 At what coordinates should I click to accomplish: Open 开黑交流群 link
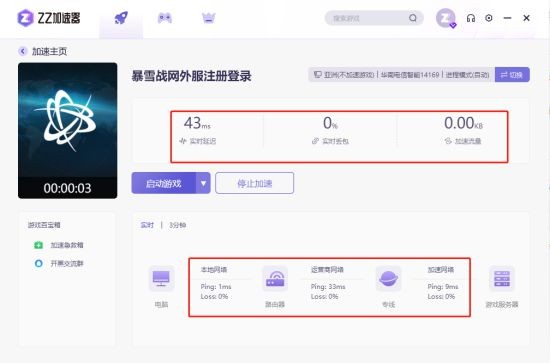click(x=67, y=263)
